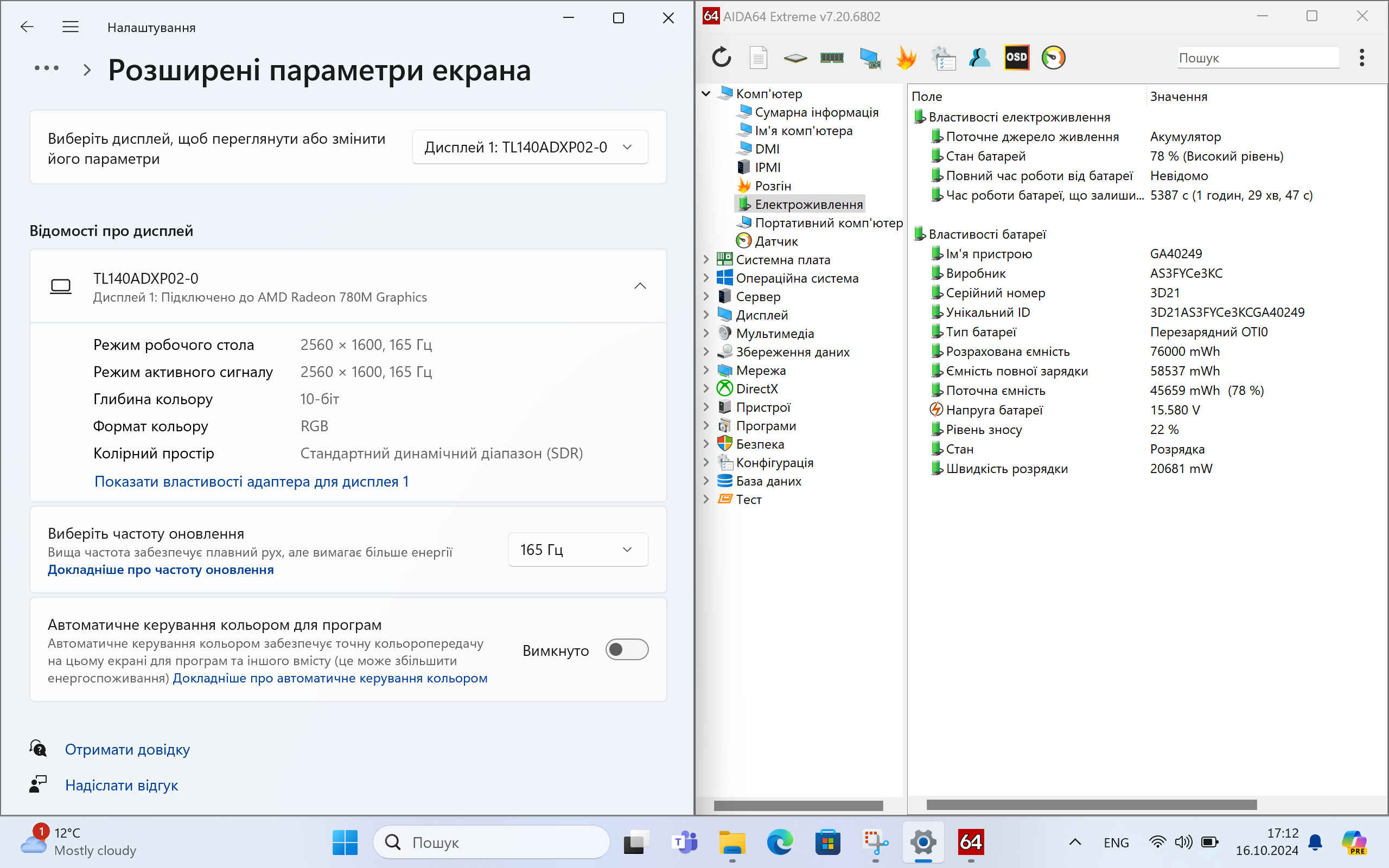The height and width of the screenshot is (868, 1389).
Task: Click the AIDA64 search field
Action: (x=1258, y=58)
